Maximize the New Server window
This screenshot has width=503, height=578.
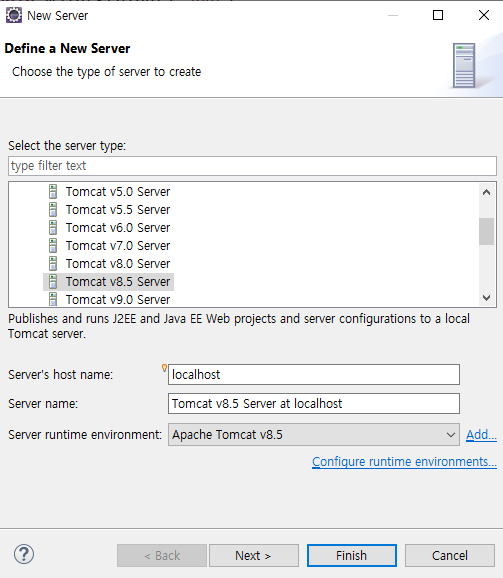click(438, 15)
